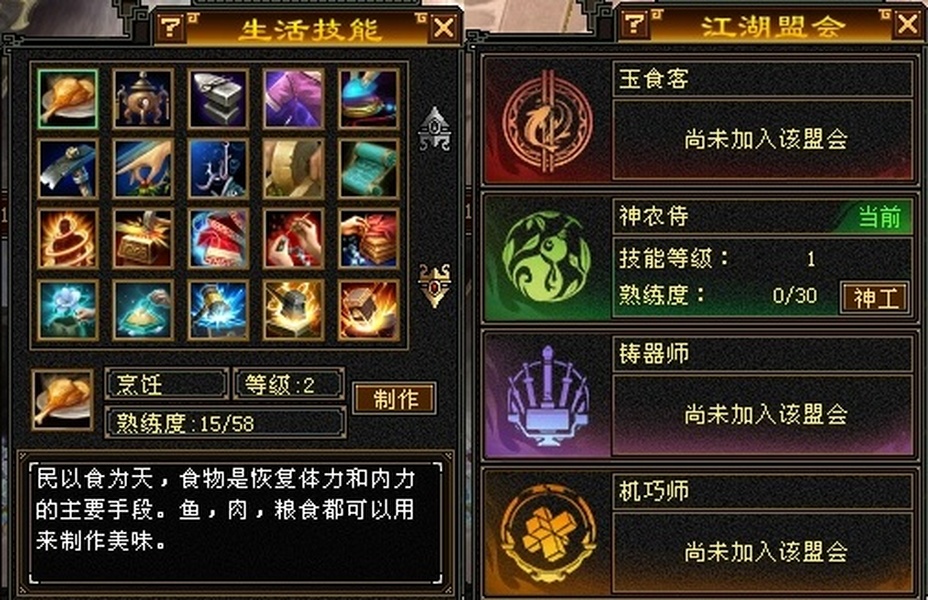Click the skill list scroll down arrow
Screen dimensions: 928x600
435,286
